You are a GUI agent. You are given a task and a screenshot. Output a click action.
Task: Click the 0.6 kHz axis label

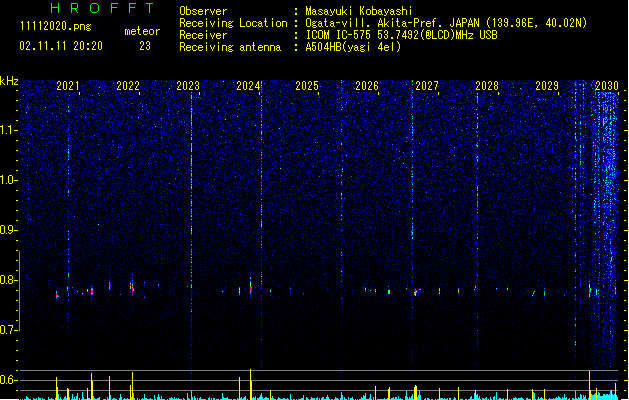pyautogui.click(x=9, y=380)
